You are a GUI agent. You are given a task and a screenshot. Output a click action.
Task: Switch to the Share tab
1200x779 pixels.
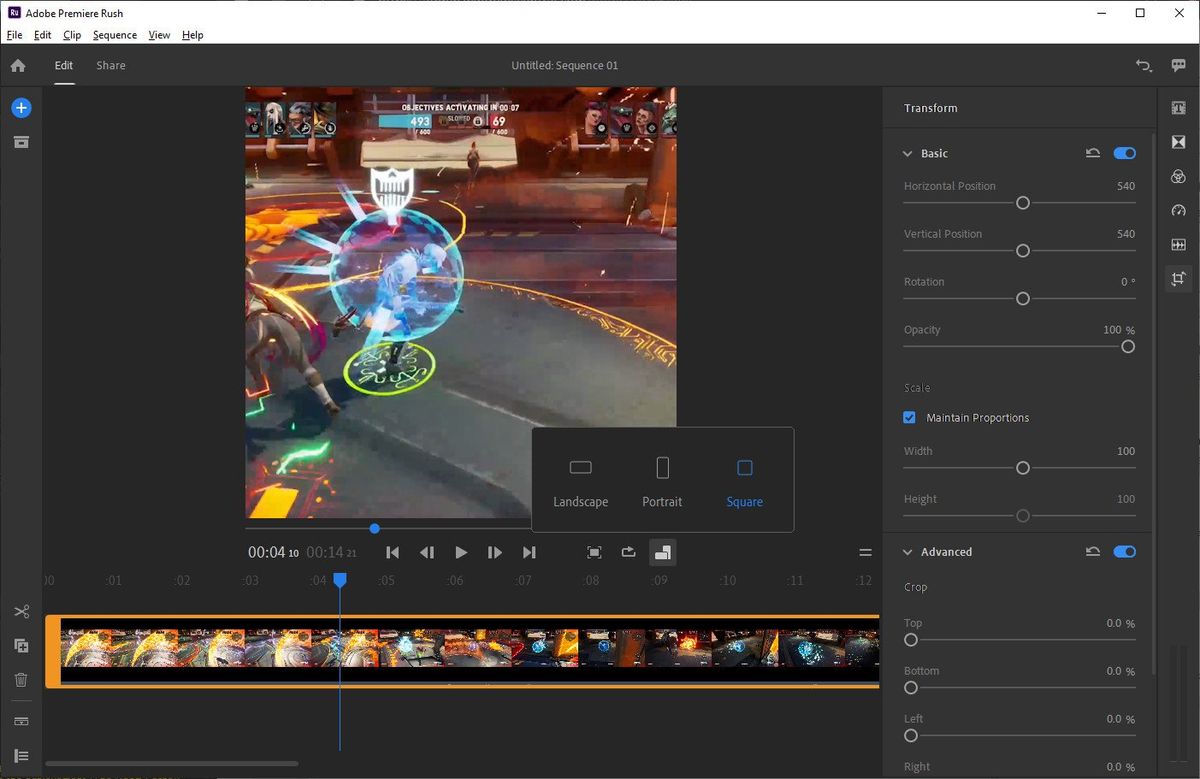[x=110, y=65]
